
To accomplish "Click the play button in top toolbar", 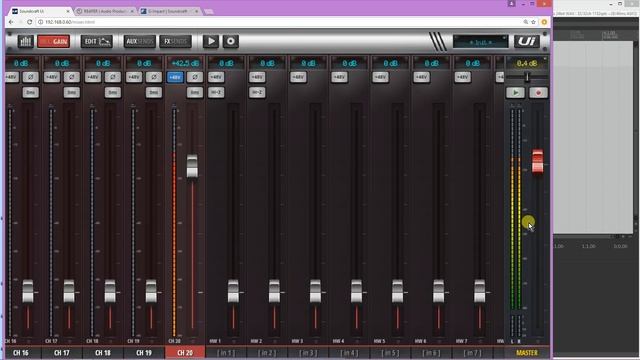I will (211, 41).
